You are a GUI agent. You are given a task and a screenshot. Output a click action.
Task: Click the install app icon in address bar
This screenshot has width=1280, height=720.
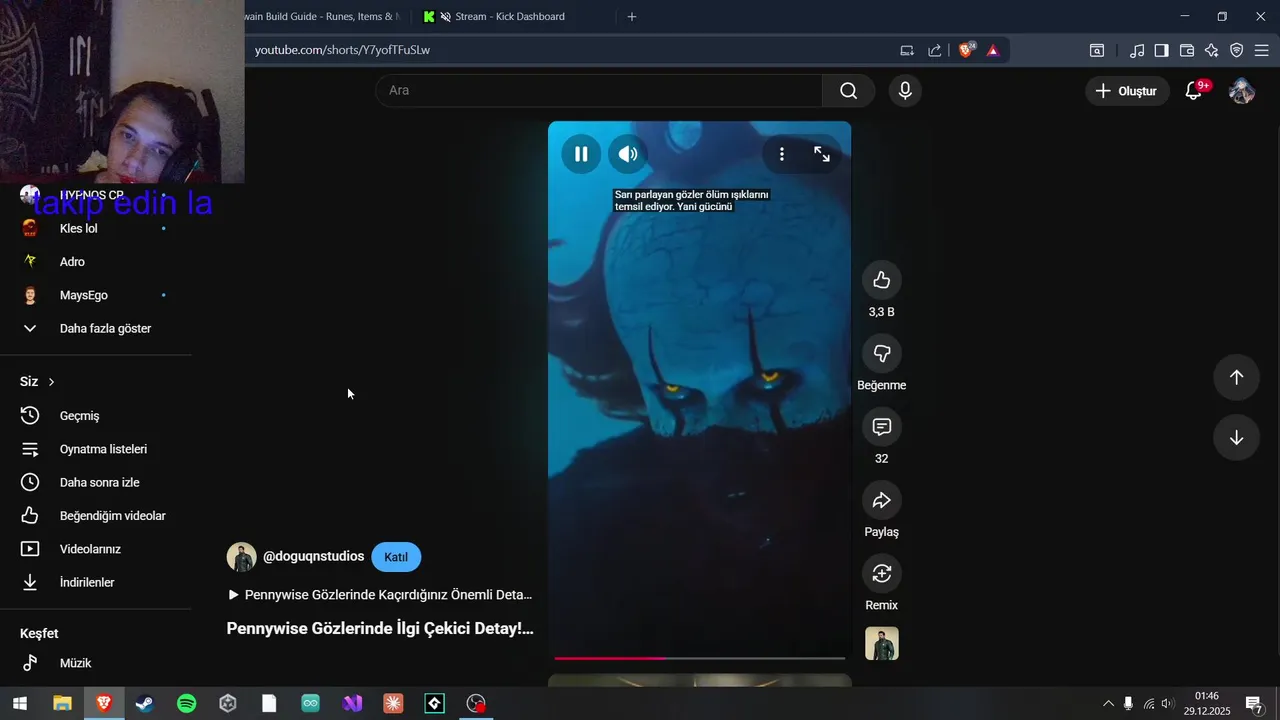pyautogui.click(x=907, y=50)
